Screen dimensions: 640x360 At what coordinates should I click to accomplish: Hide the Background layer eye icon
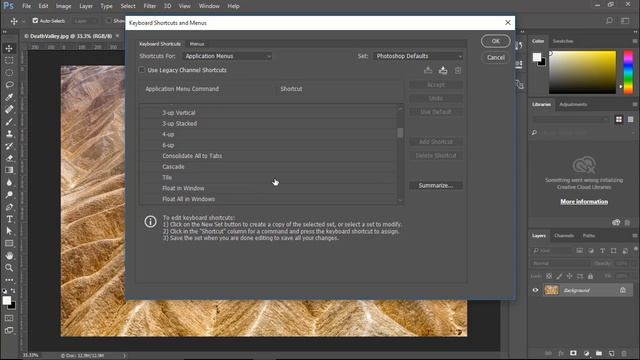click(x=535, y=290)
